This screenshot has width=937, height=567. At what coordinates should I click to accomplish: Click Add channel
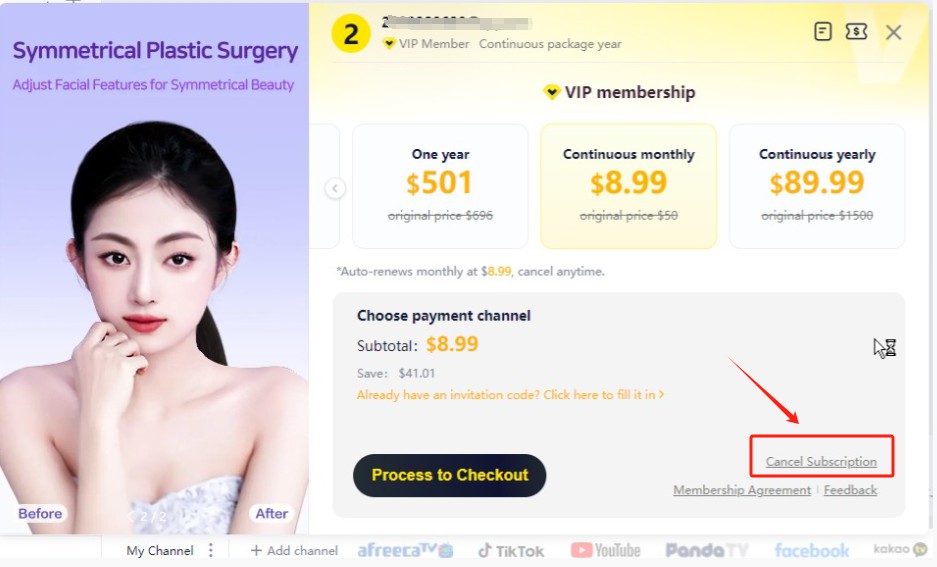click(x=294, y=550)
